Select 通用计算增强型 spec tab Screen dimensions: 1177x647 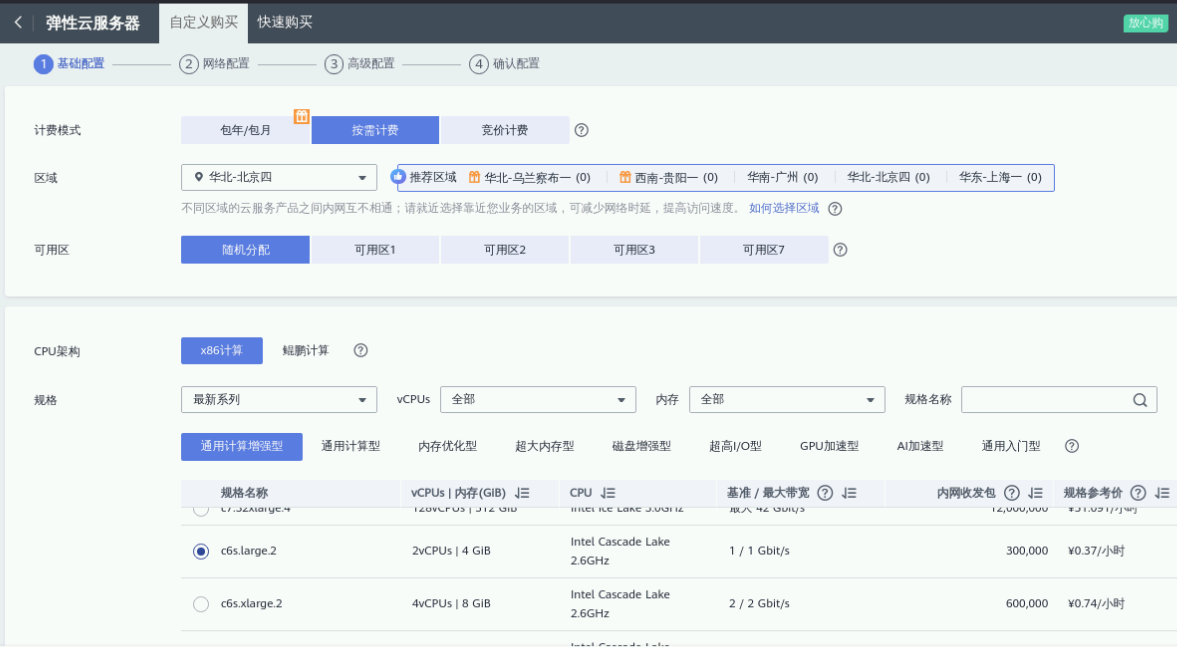coord(242,447)
